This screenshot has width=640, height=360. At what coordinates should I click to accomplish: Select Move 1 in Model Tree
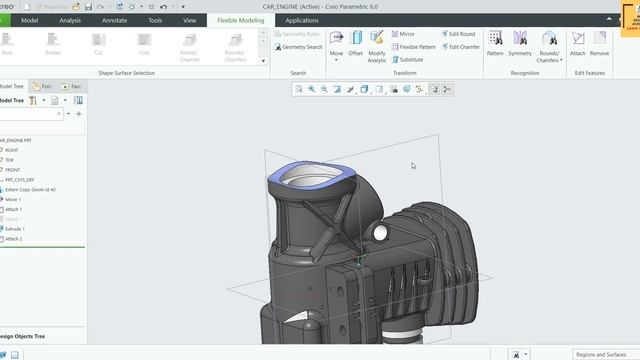(x=13, y=200)
